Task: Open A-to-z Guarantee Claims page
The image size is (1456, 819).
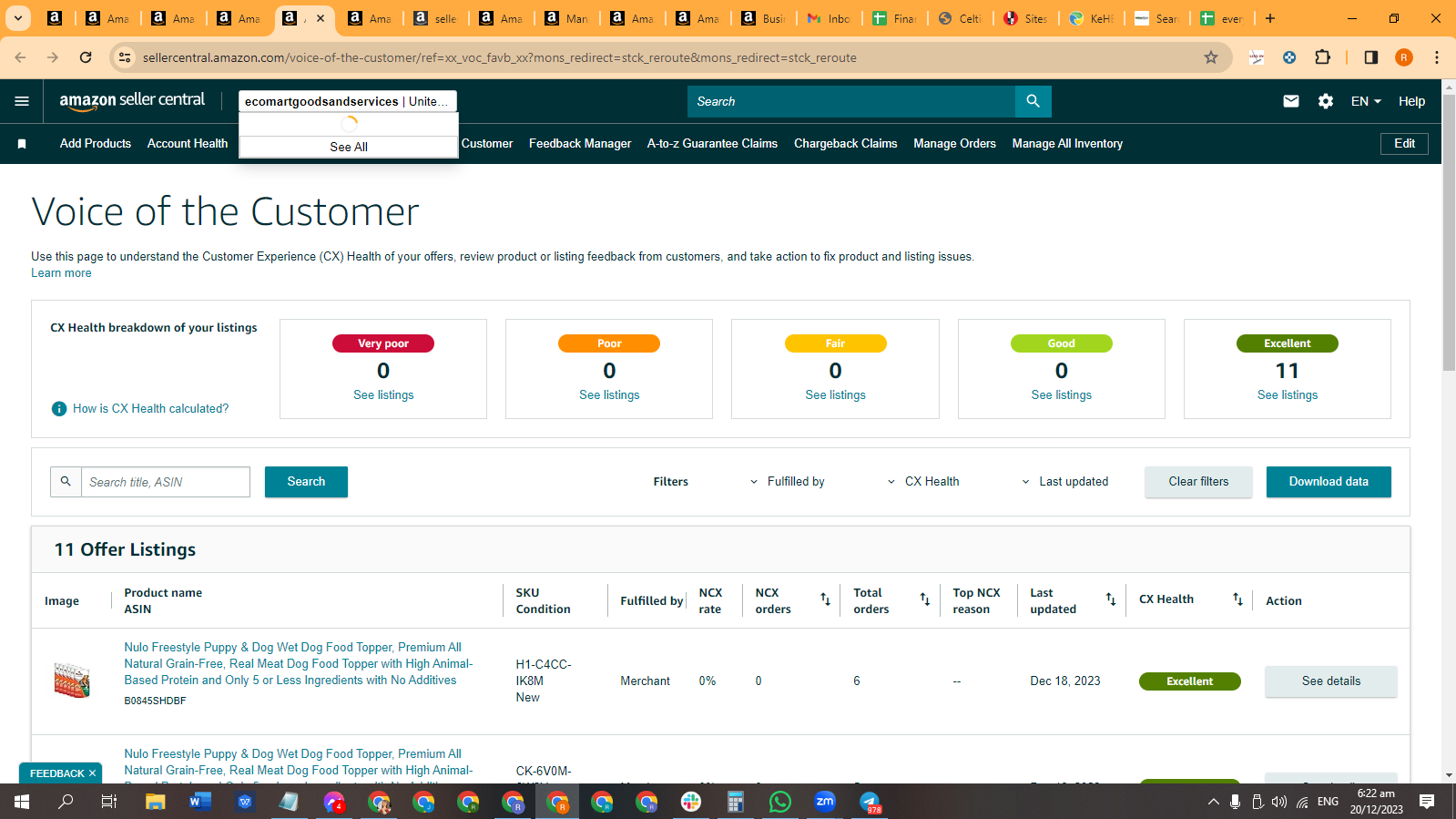Action: pos(712,144)
